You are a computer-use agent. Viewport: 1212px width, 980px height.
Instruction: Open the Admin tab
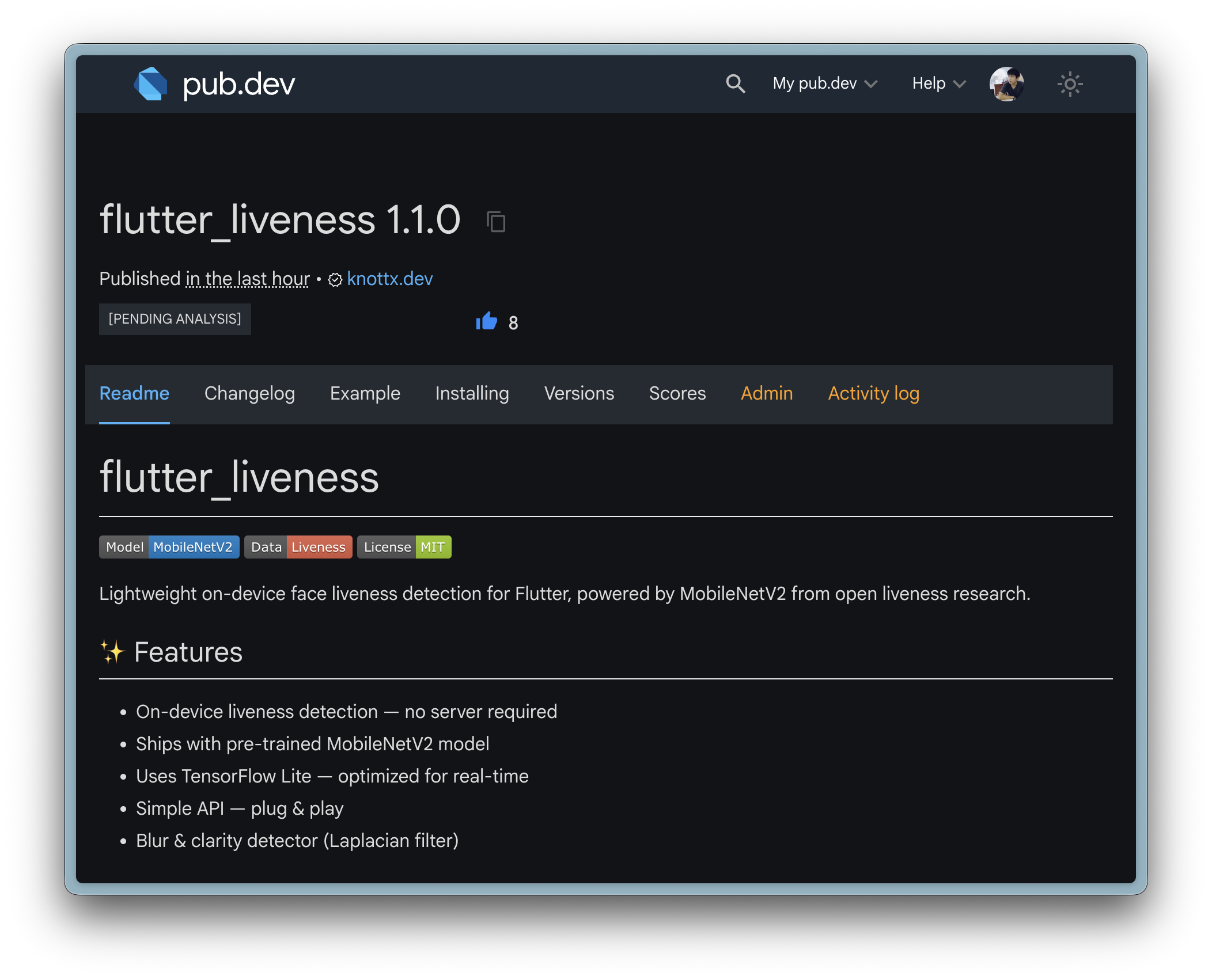pos(767,394)
